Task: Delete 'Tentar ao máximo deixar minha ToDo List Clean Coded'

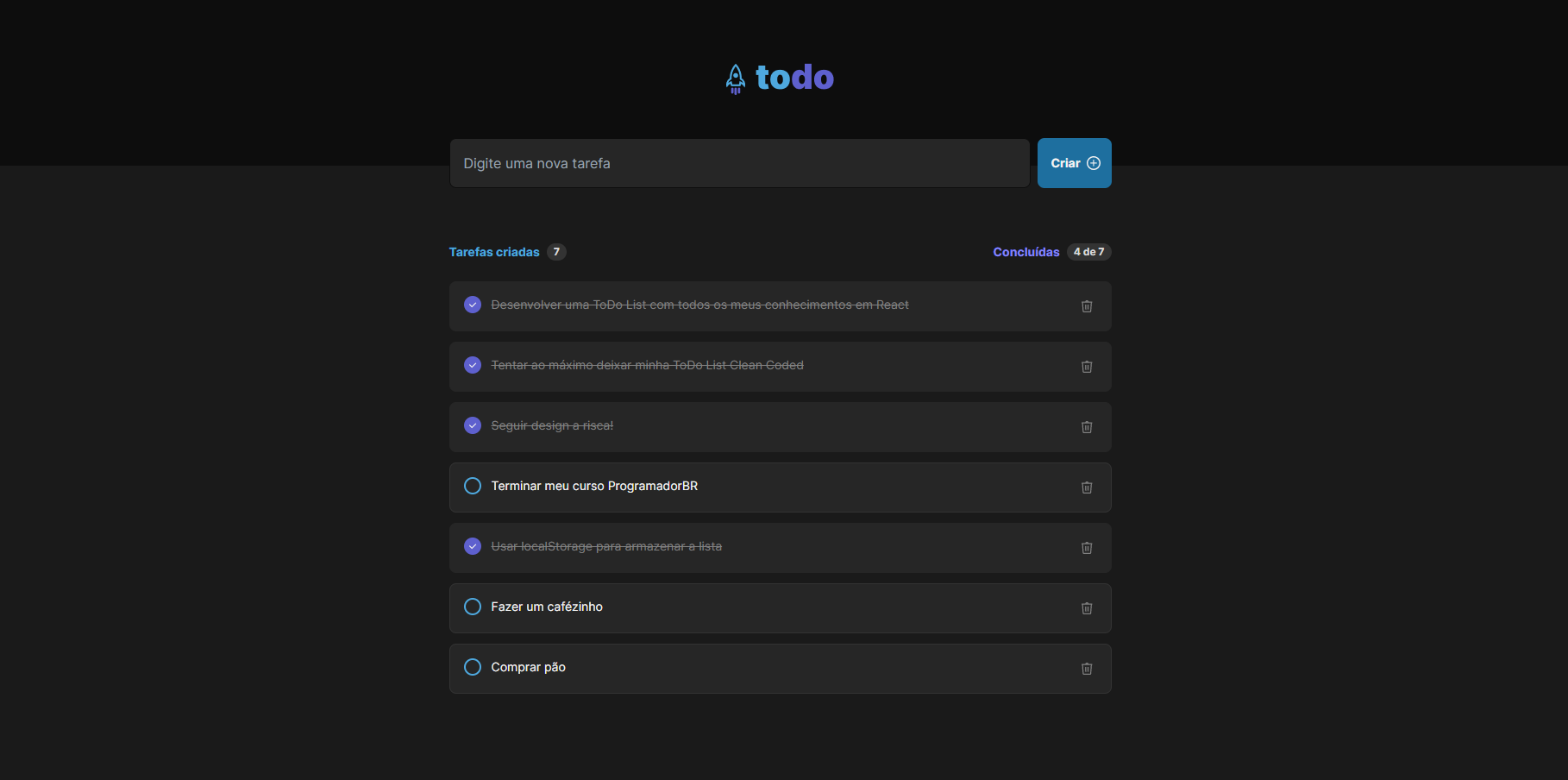Action: pyautogui.click(x=1086, y=366)
